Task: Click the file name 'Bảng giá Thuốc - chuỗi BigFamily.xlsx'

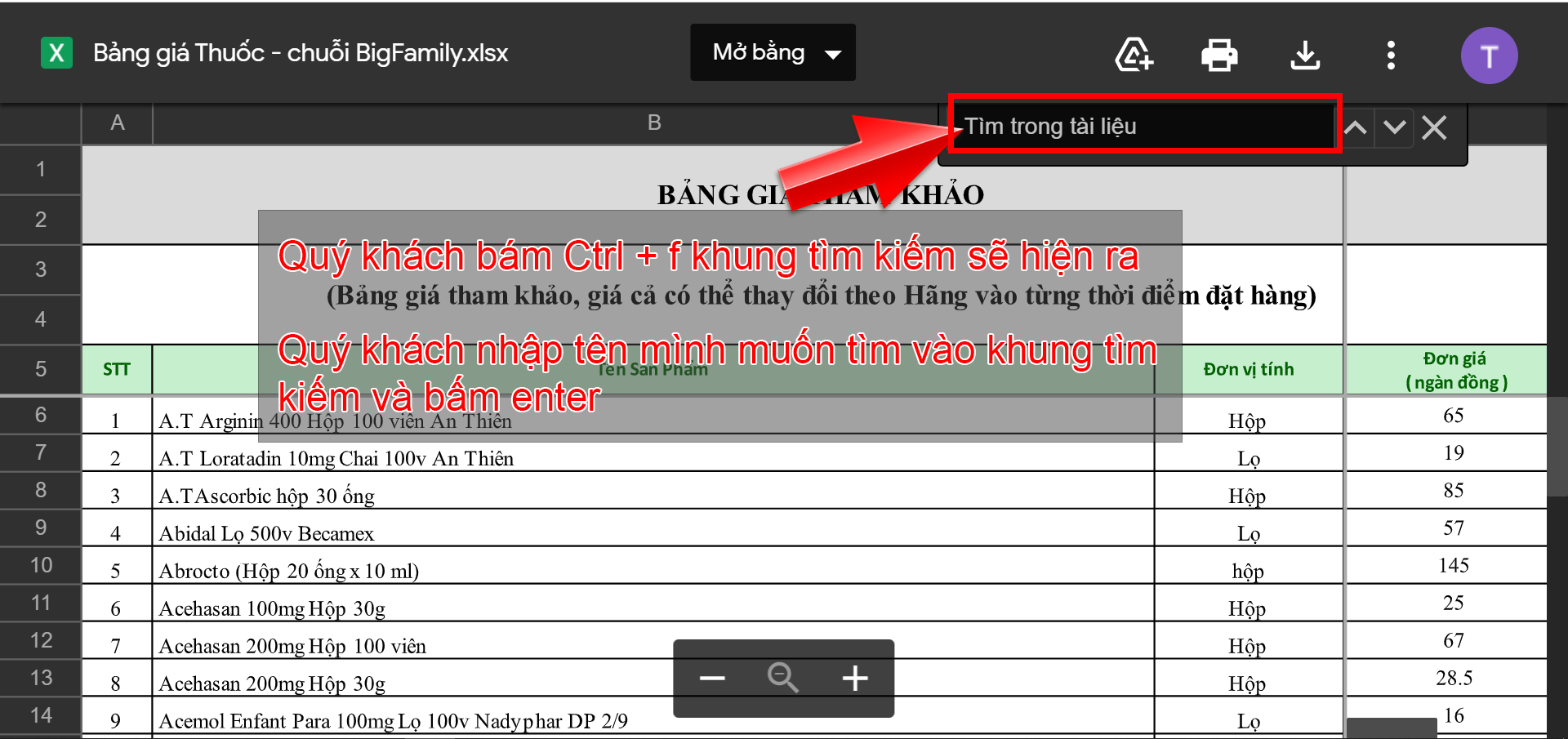Action: click(301, 53)
